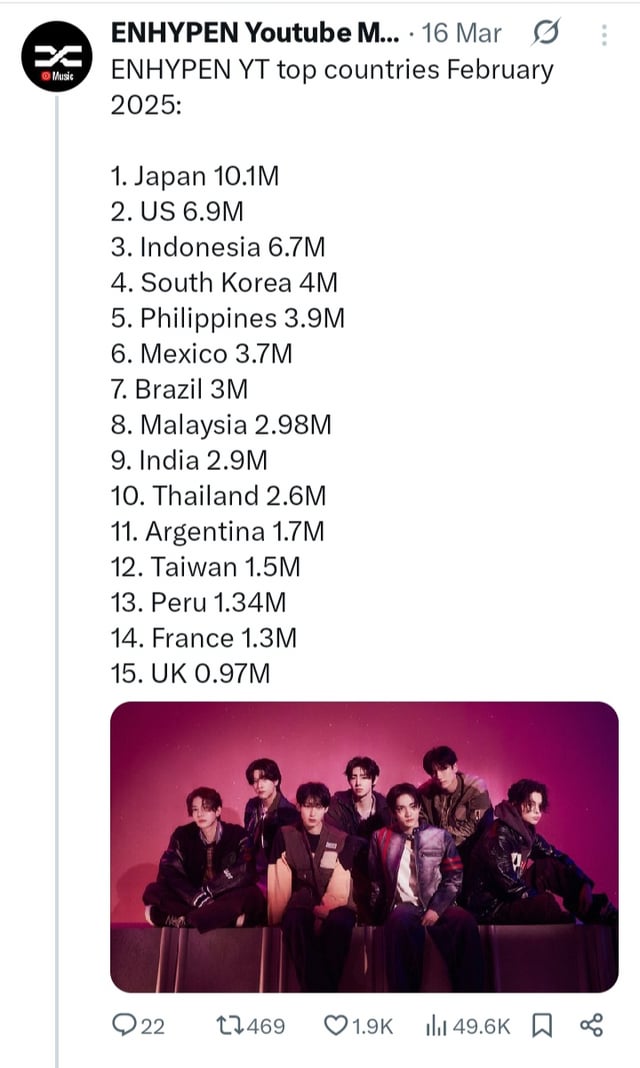The width and height of the screenshot is (640, 1068).
Task: Tap the Grok icon beside the date
Action: click(545, 35)
